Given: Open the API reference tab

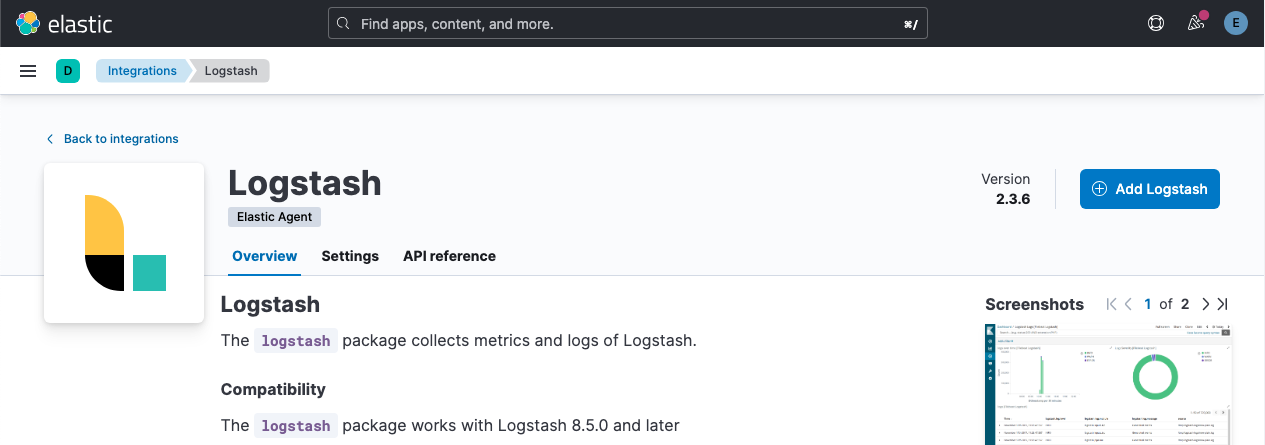Looking at the screenshot, I should pos(449,256).
